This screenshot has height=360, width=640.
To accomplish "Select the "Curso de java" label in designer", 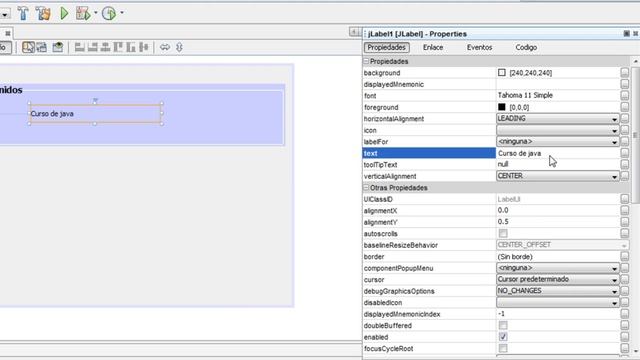I will pos(95,113).
